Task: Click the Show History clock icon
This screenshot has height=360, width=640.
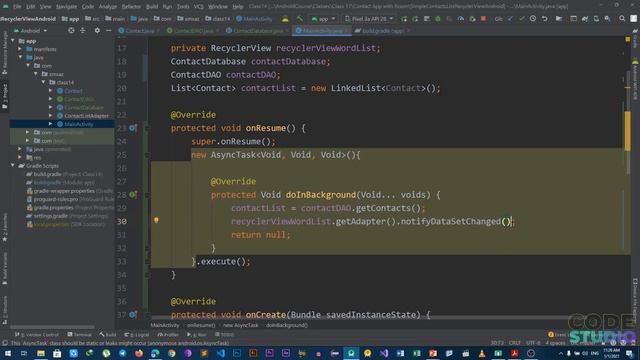Action: click(533, 19)
